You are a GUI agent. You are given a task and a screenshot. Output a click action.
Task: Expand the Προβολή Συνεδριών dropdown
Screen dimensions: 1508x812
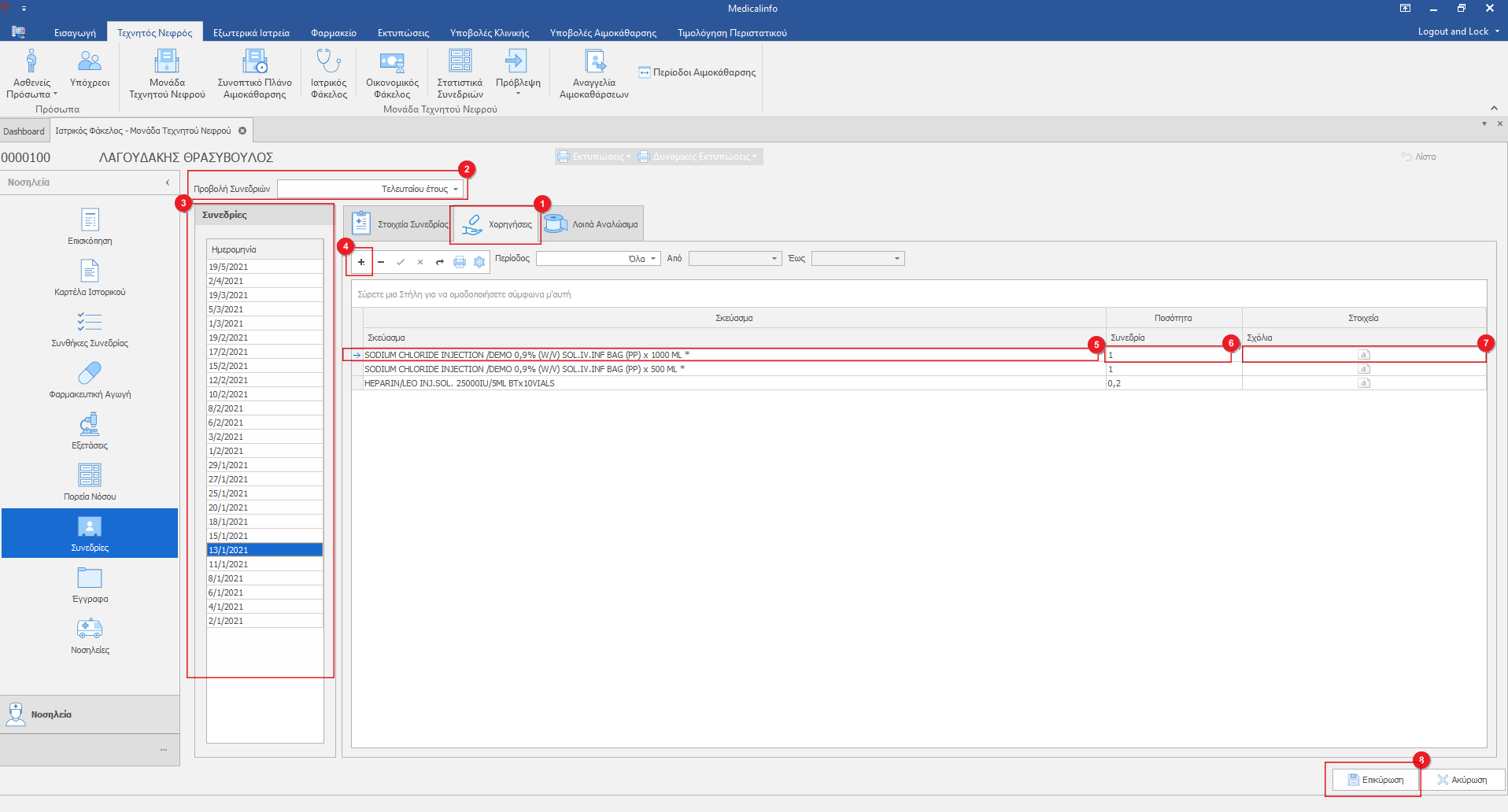tap(455, 189)
